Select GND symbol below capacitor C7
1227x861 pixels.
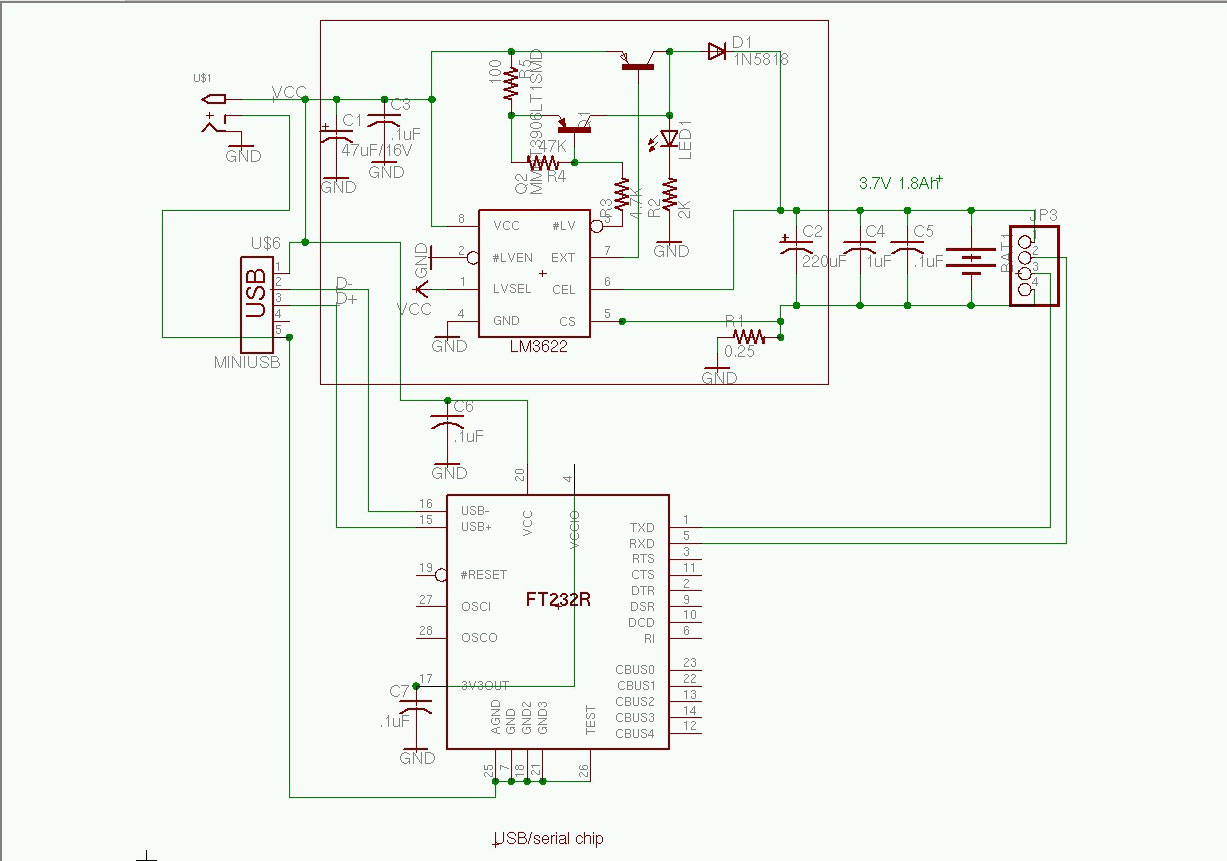tap(417, 752)
